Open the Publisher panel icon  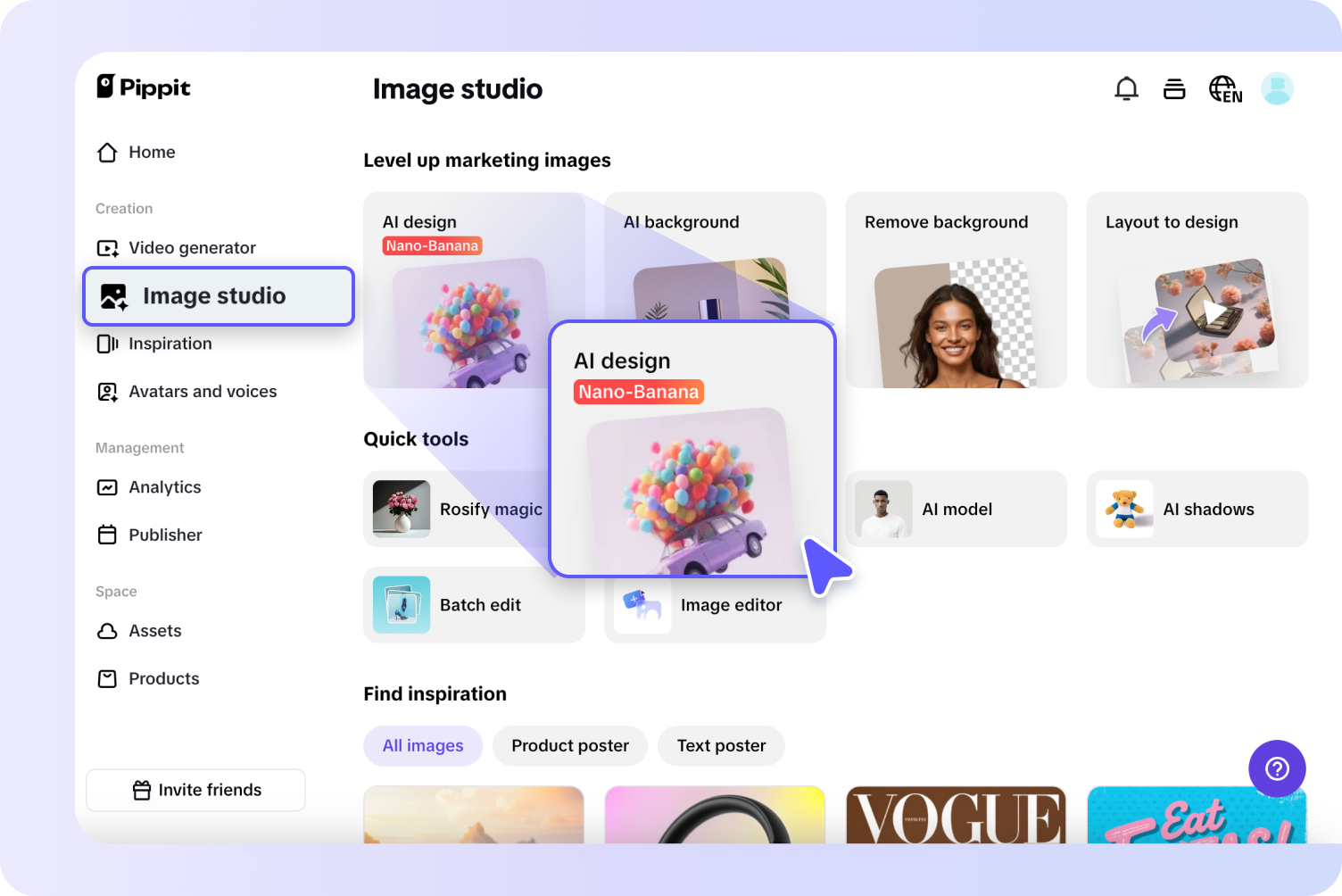107,535
